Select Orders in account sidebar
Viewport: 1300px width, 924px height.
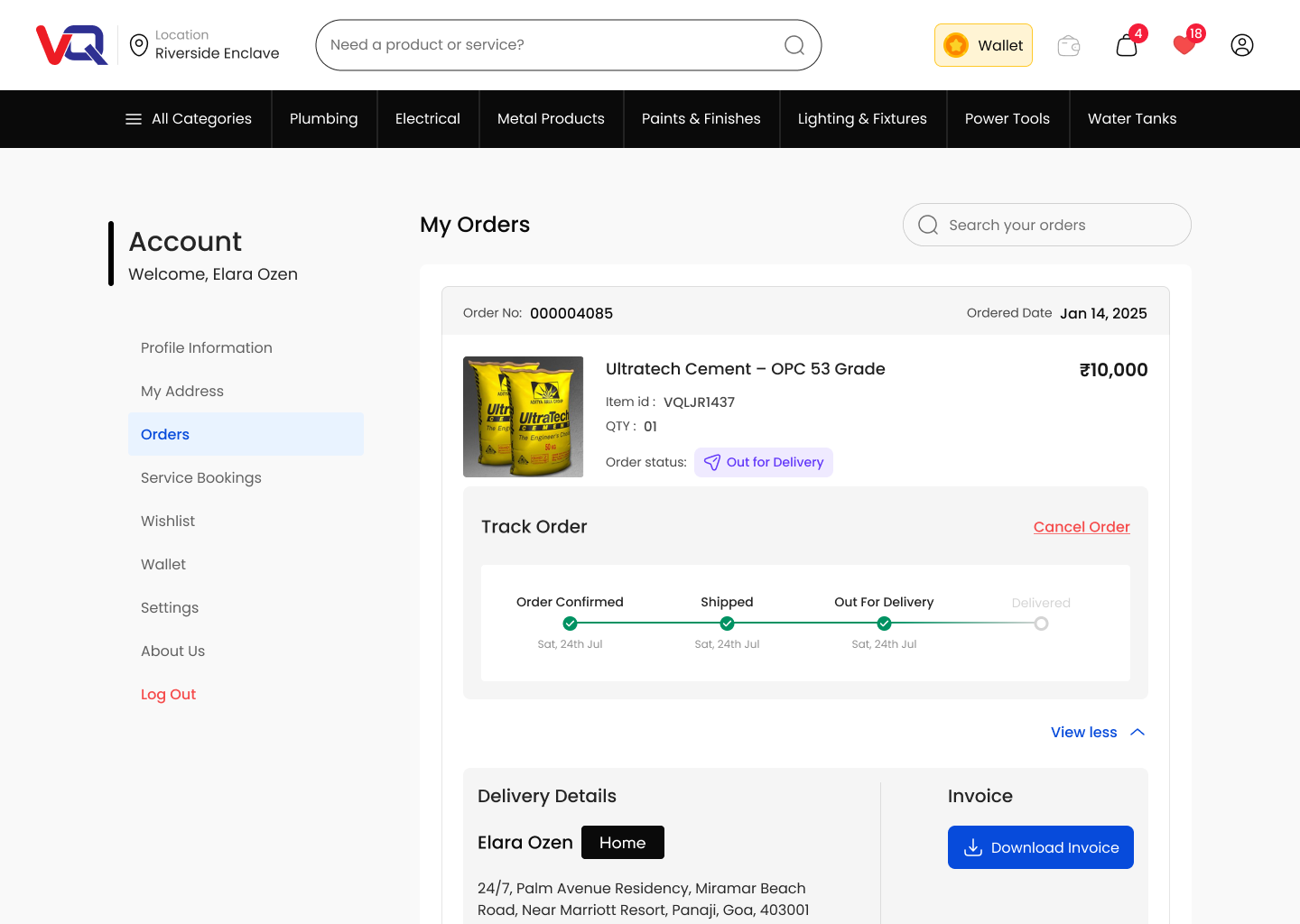(x=246, y=434)
